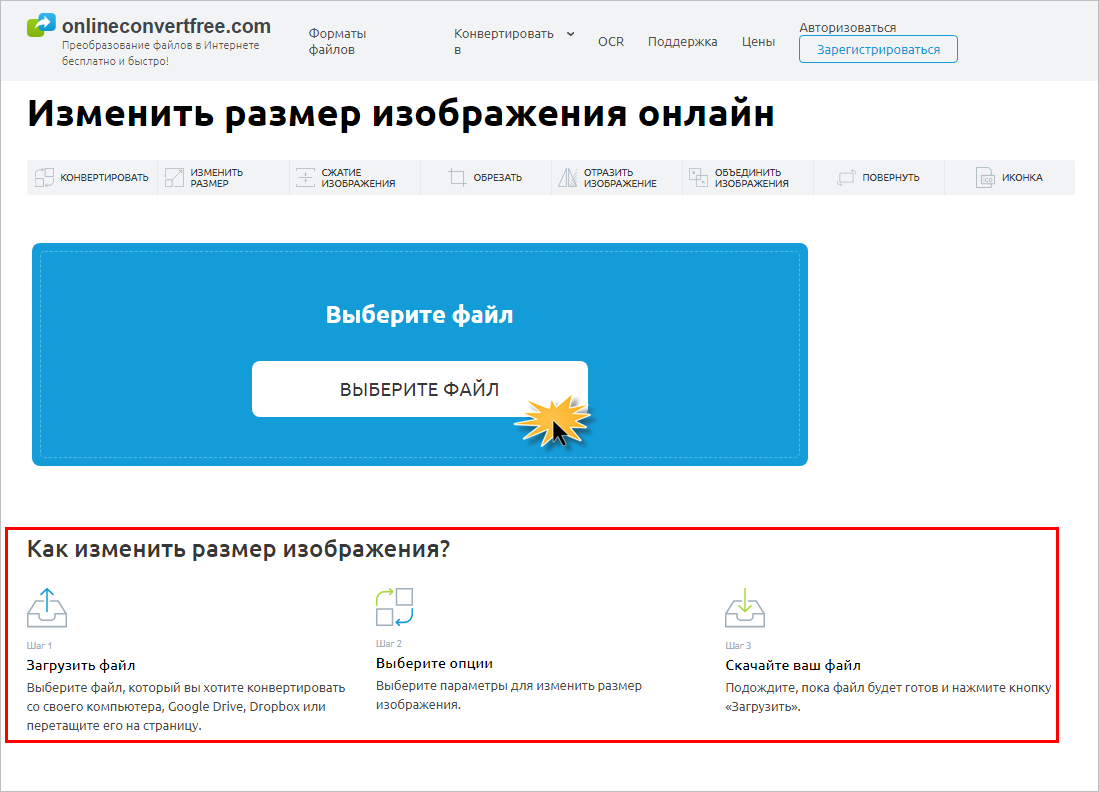Select the Сжатие изображения tab label
Viewport: 1099px width, 792px height.
tap(358, 177)
